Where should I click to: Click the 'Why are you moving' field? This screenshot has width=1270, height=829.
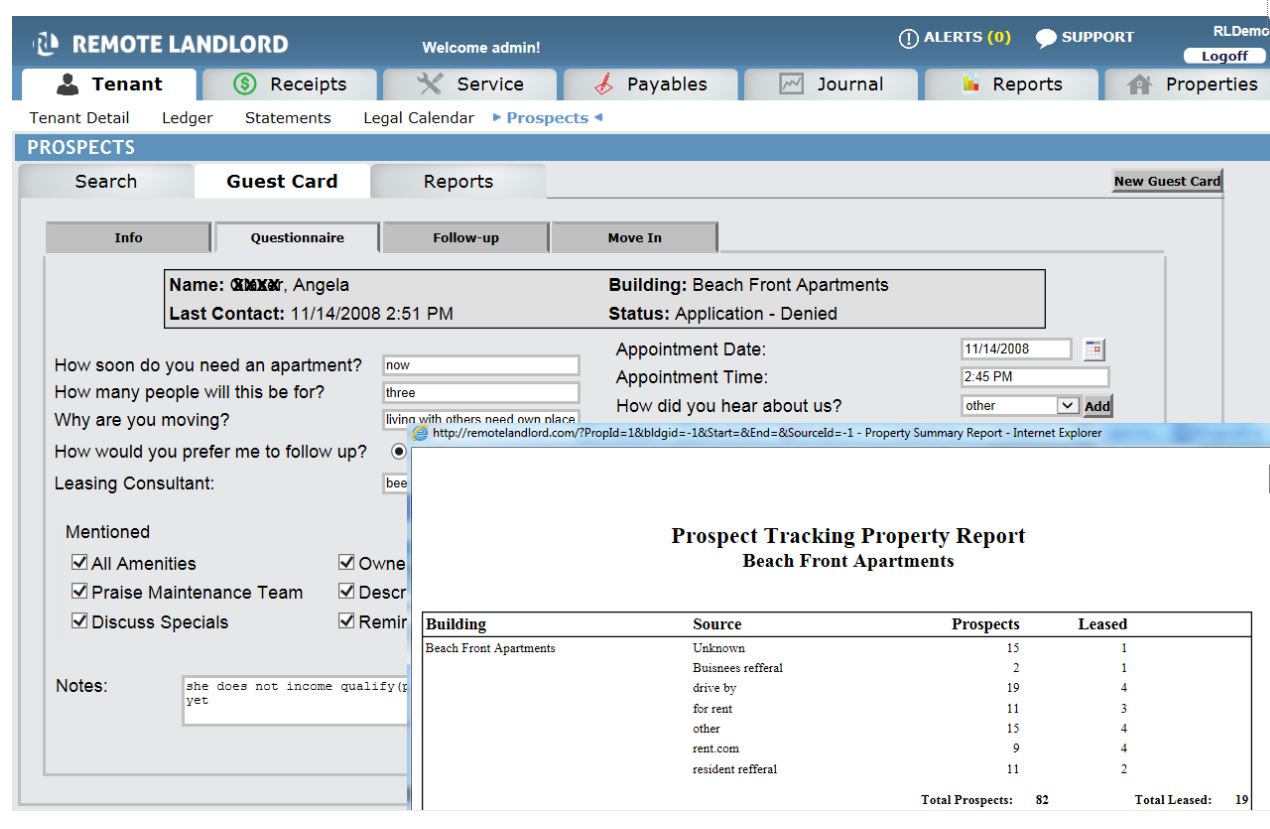click(481, 420)
